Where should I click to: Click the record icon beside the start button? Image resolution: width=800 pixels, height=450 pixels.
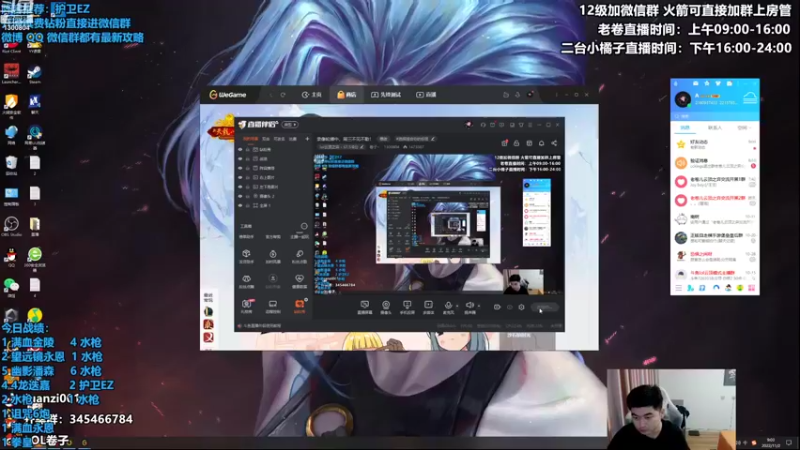click(497, 307)
